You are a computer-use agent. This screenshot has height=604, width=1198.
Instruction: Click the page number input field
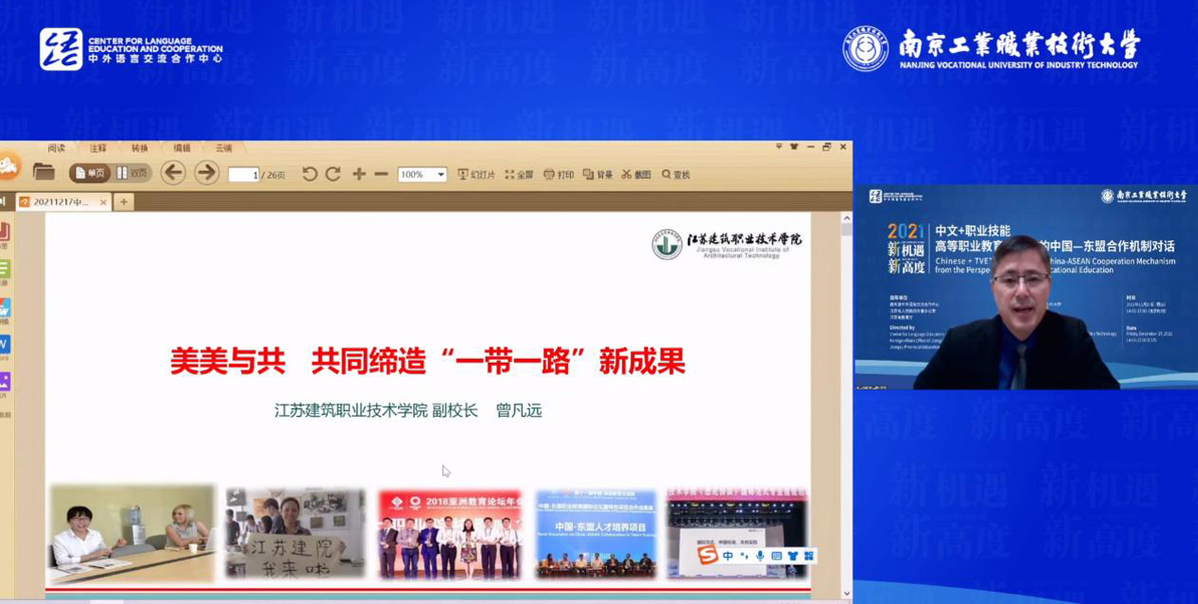243,175
